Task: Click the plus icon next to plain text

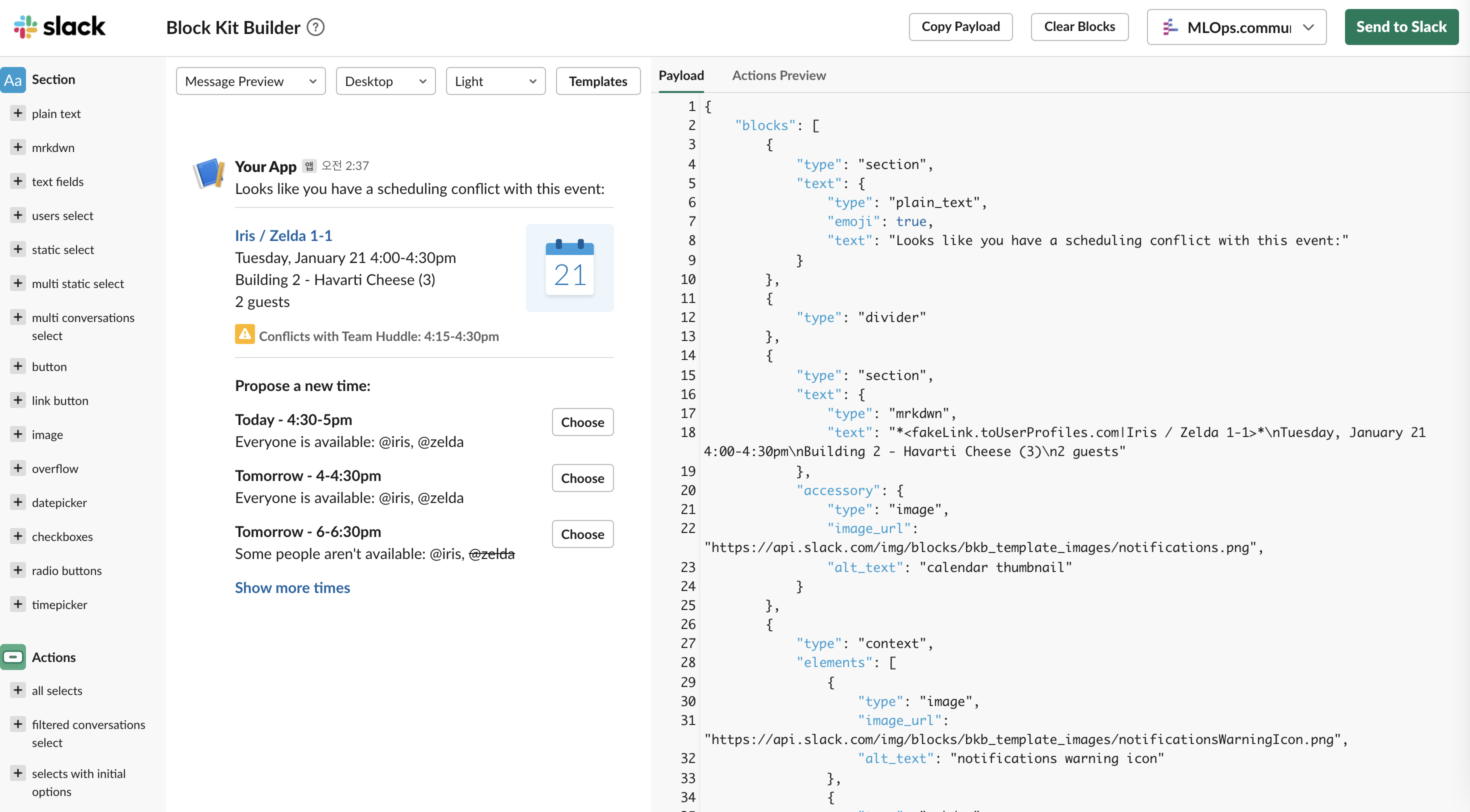Action: 17,113
